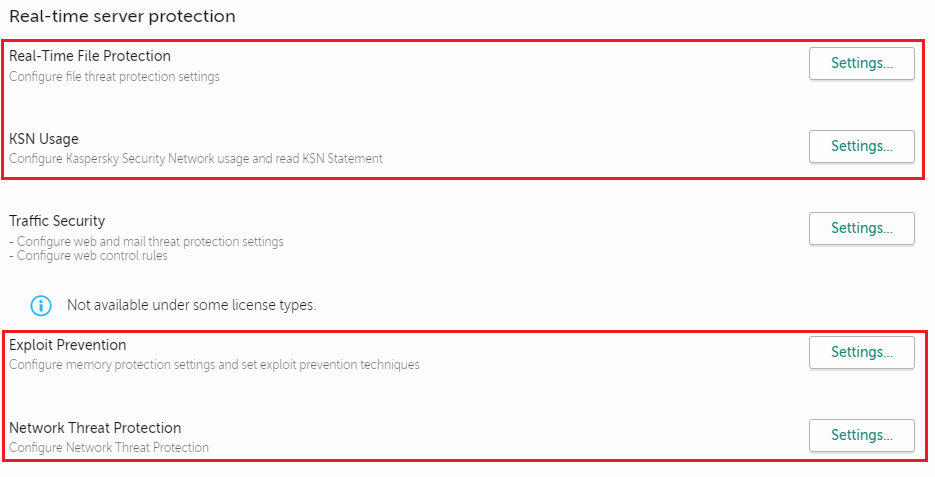Image resolution: width=935 pixels, height=477 pixels.
Task: Select the Network Threat Protection title
Action: (95, 428)
